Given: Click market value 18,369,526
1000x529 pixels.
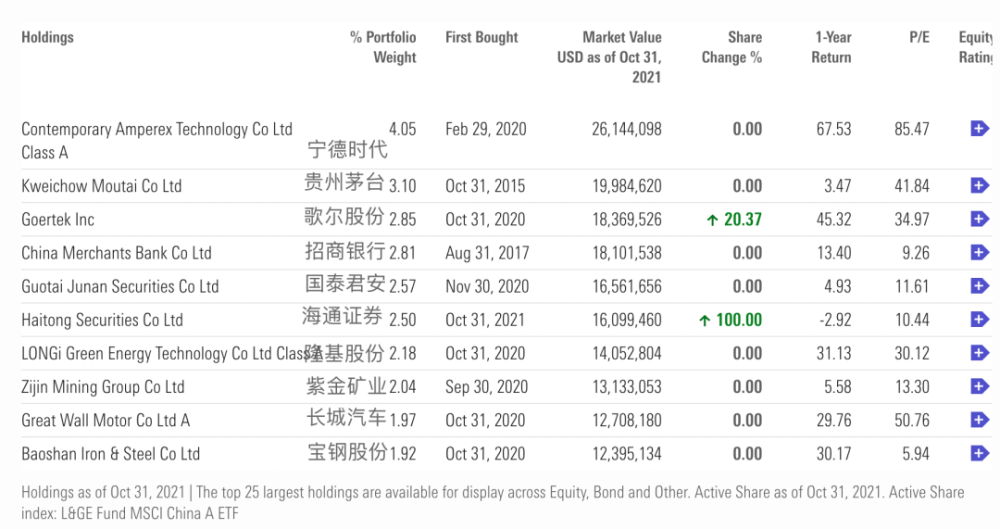Looking at the screenshot, I should tap(626, 220).
